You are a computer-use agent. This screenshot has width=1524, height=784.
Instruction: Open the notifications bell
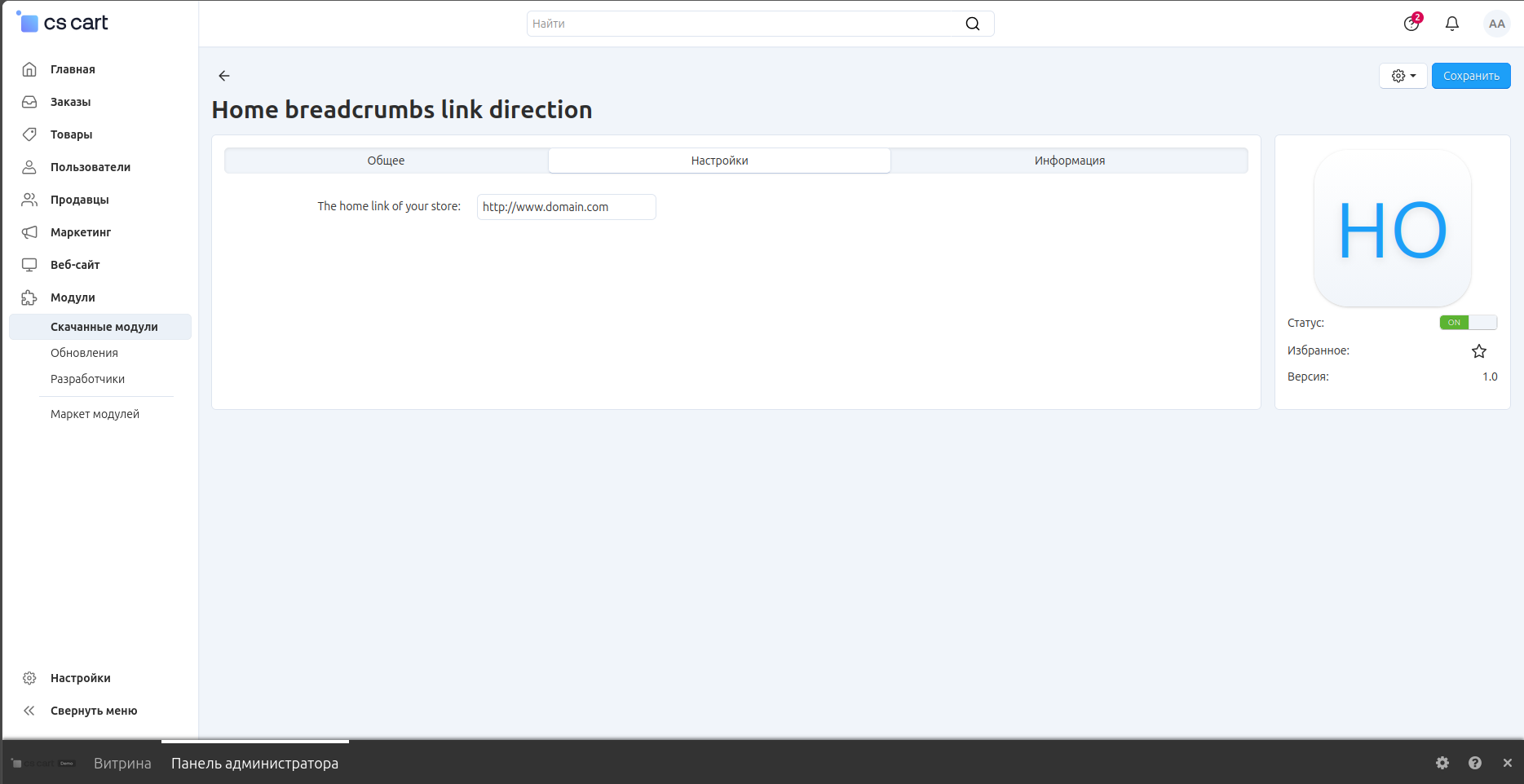click(1451, 24)
